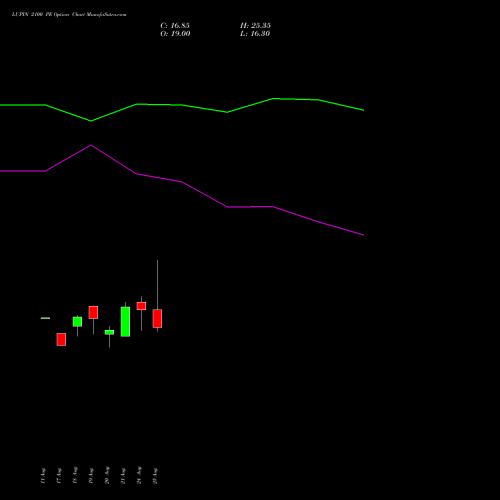500x500 pixels.
Task: Click the close value 'C: 16.85'
Action: (175, 26)
